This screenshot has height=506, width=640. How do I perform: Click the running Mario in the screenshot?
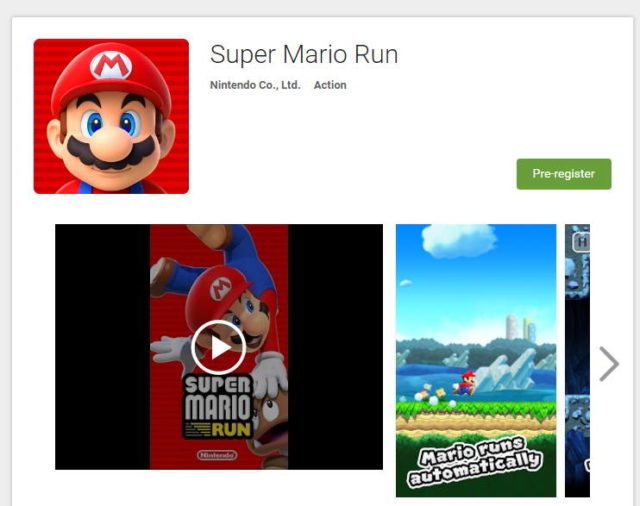coord(466,383)
